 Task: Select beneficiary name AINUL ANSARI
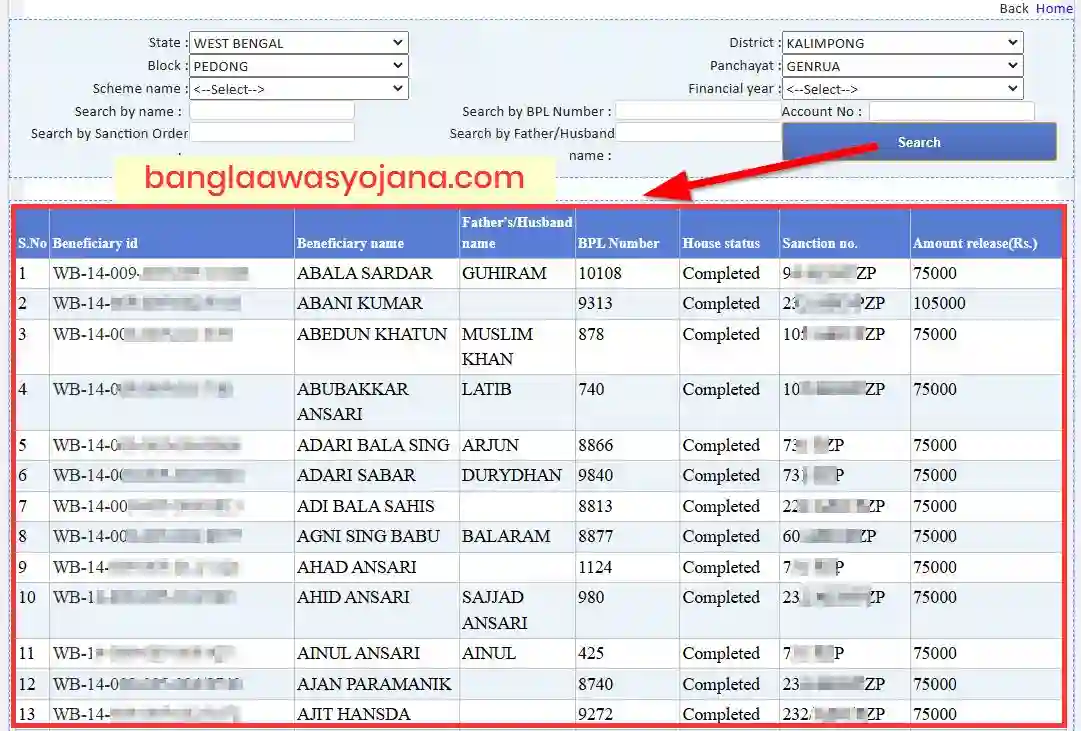pos(358,653)
